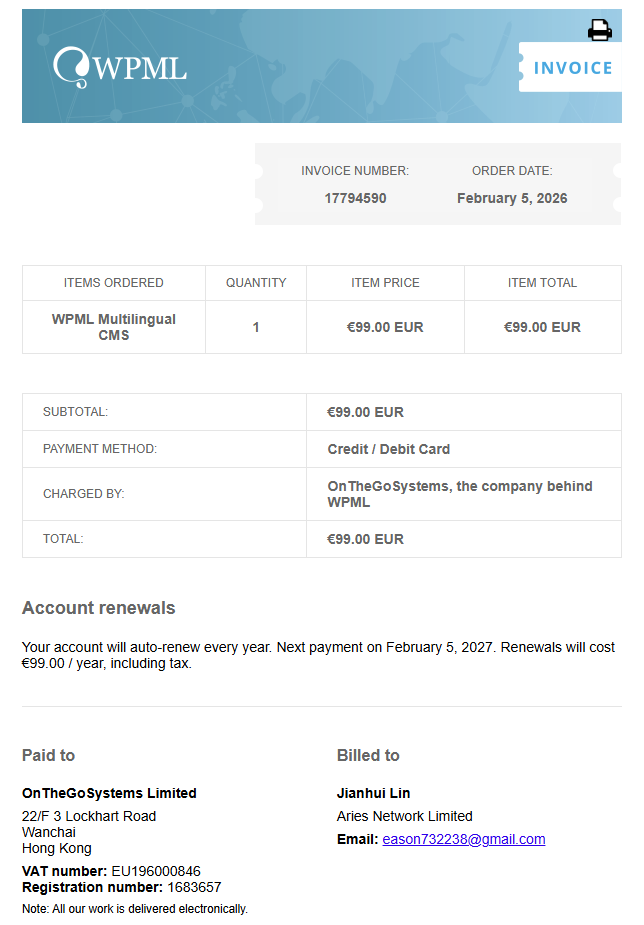This screenshot has width=644, height=925.
Task: Click the TOTAL €99.00 EUR amount
Action: click(365, 539)
